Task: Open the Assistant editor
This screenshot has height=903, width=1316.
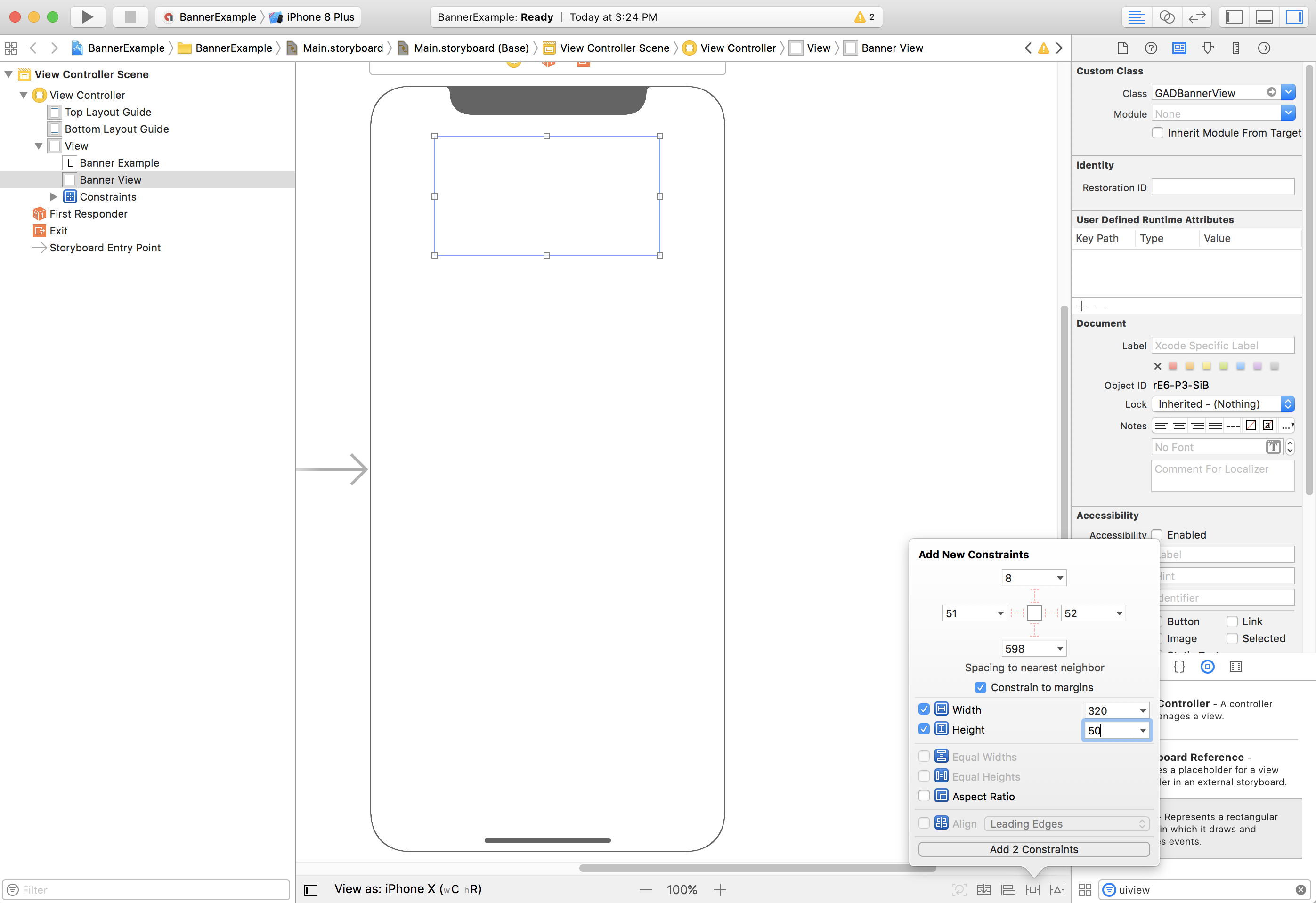Action: (x=1167, y=17)
